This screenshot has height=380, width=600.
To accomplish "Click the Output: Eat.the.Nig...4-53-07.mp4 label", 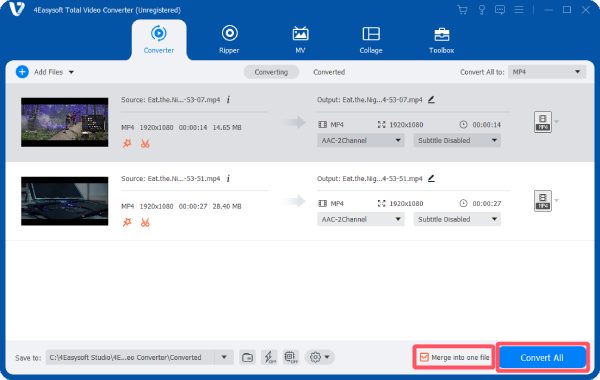I will click(x=370, y=100).
